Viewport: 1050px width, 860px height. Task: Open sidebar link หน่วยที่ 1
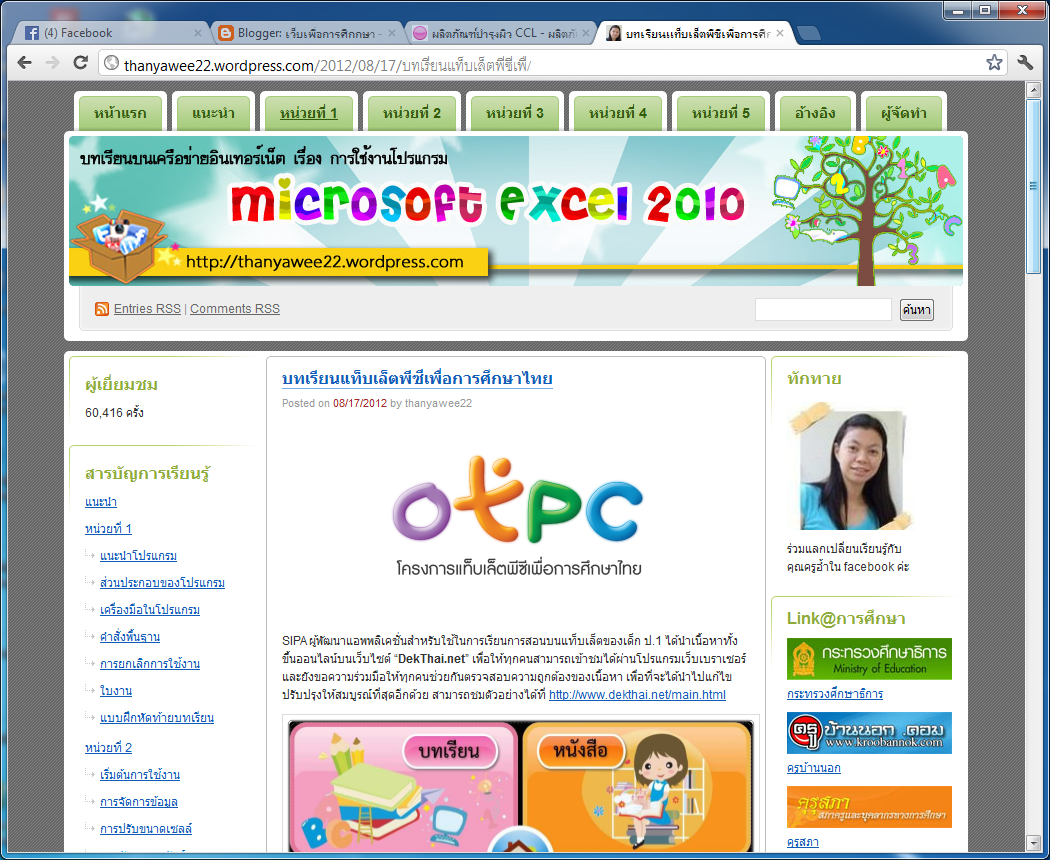click(108, 528)
